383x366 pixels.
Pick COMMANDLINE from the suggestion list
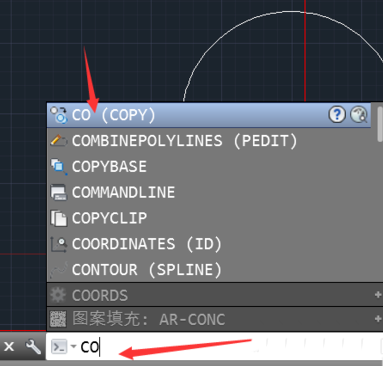tap(209, 192)
